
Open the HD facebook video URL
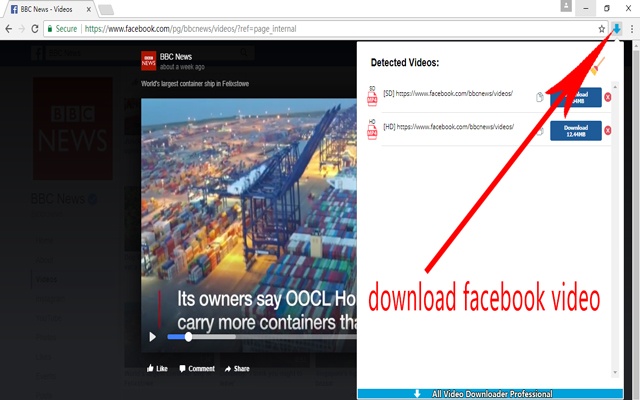click(x=448, y=127)
